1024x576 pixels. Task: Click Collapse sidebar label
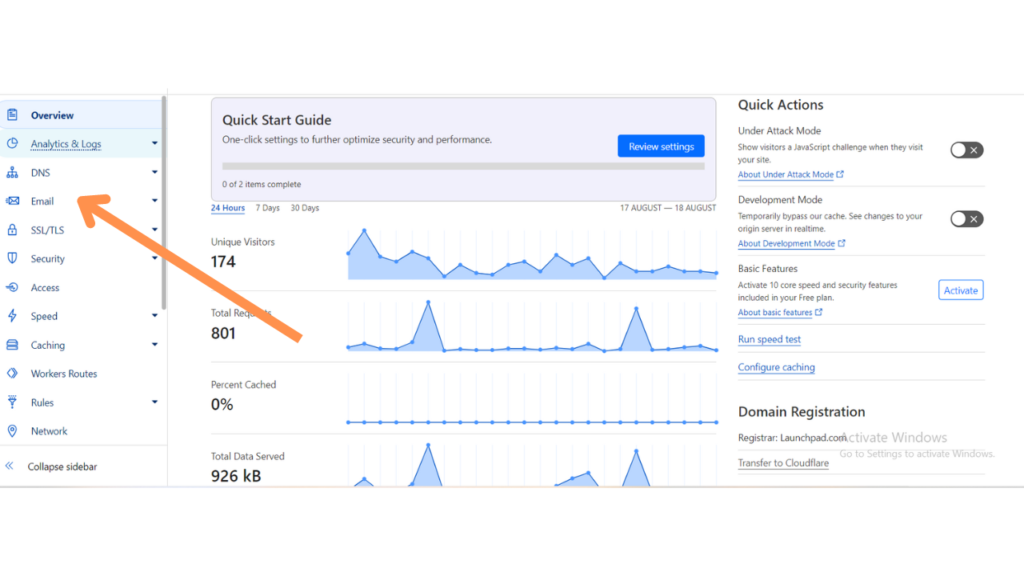[x=62, y=466]
